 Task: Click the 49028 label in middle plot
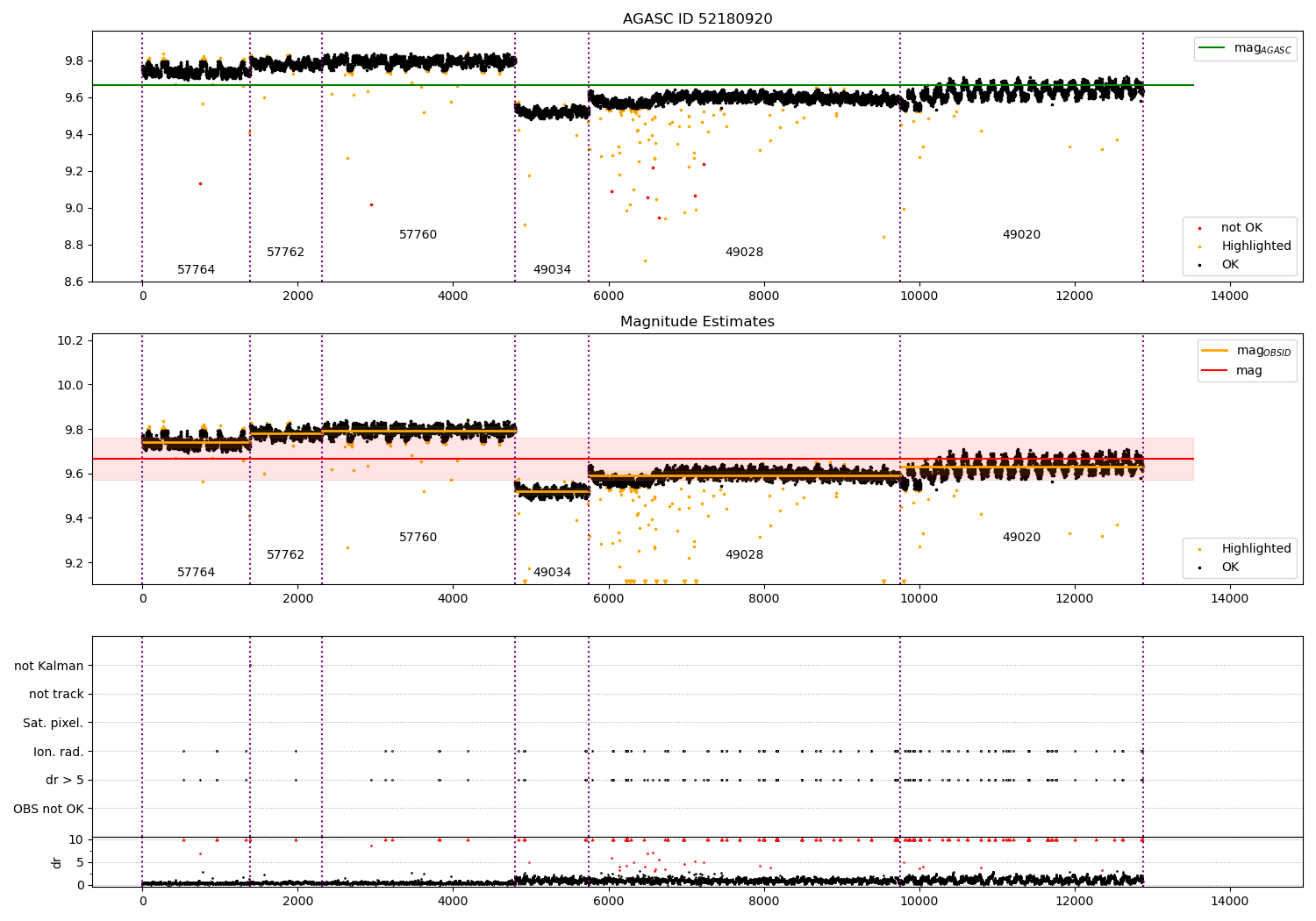click(x=744, y=555)
